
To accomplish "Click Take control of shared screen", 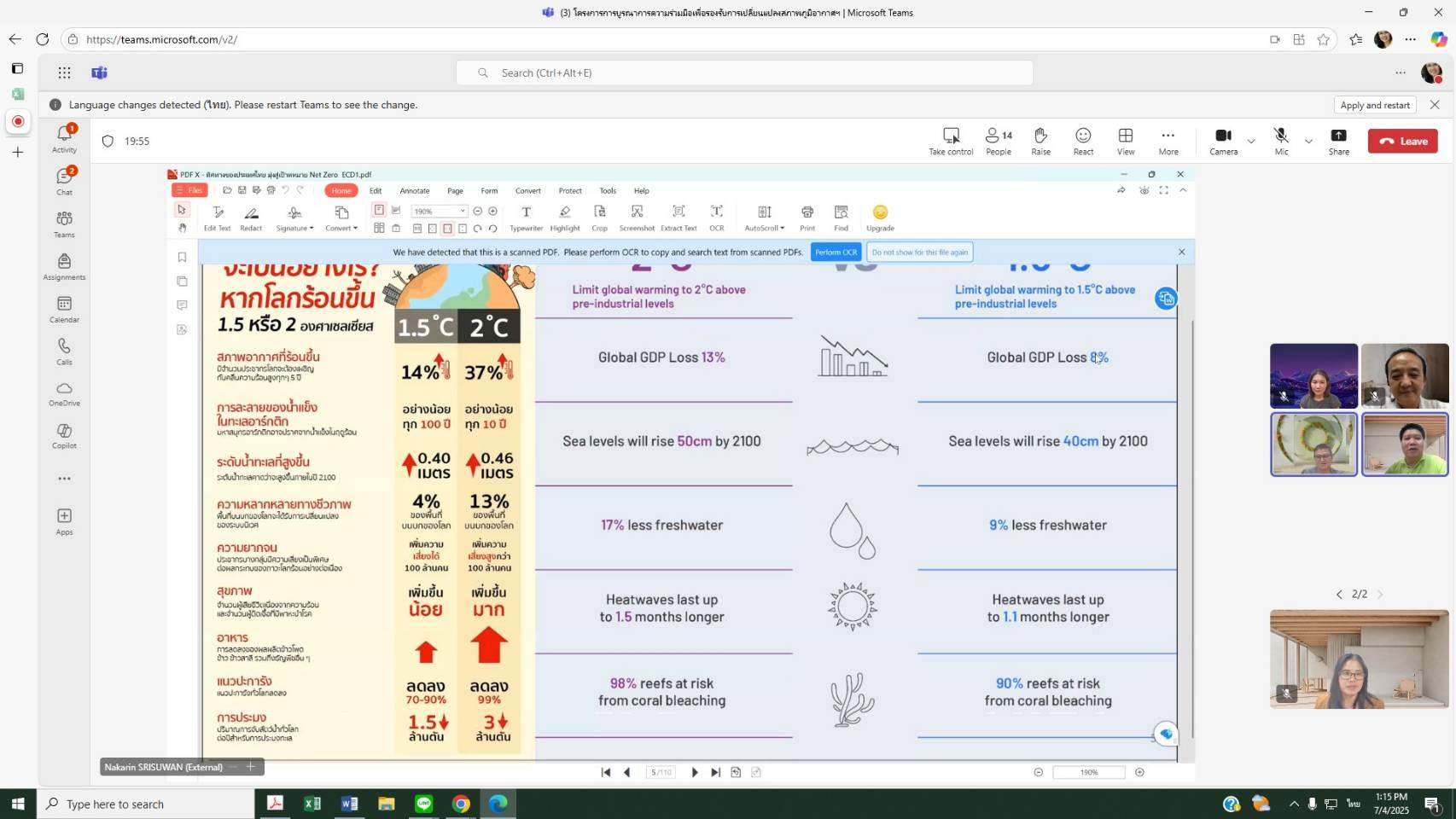I will point(951,141).
